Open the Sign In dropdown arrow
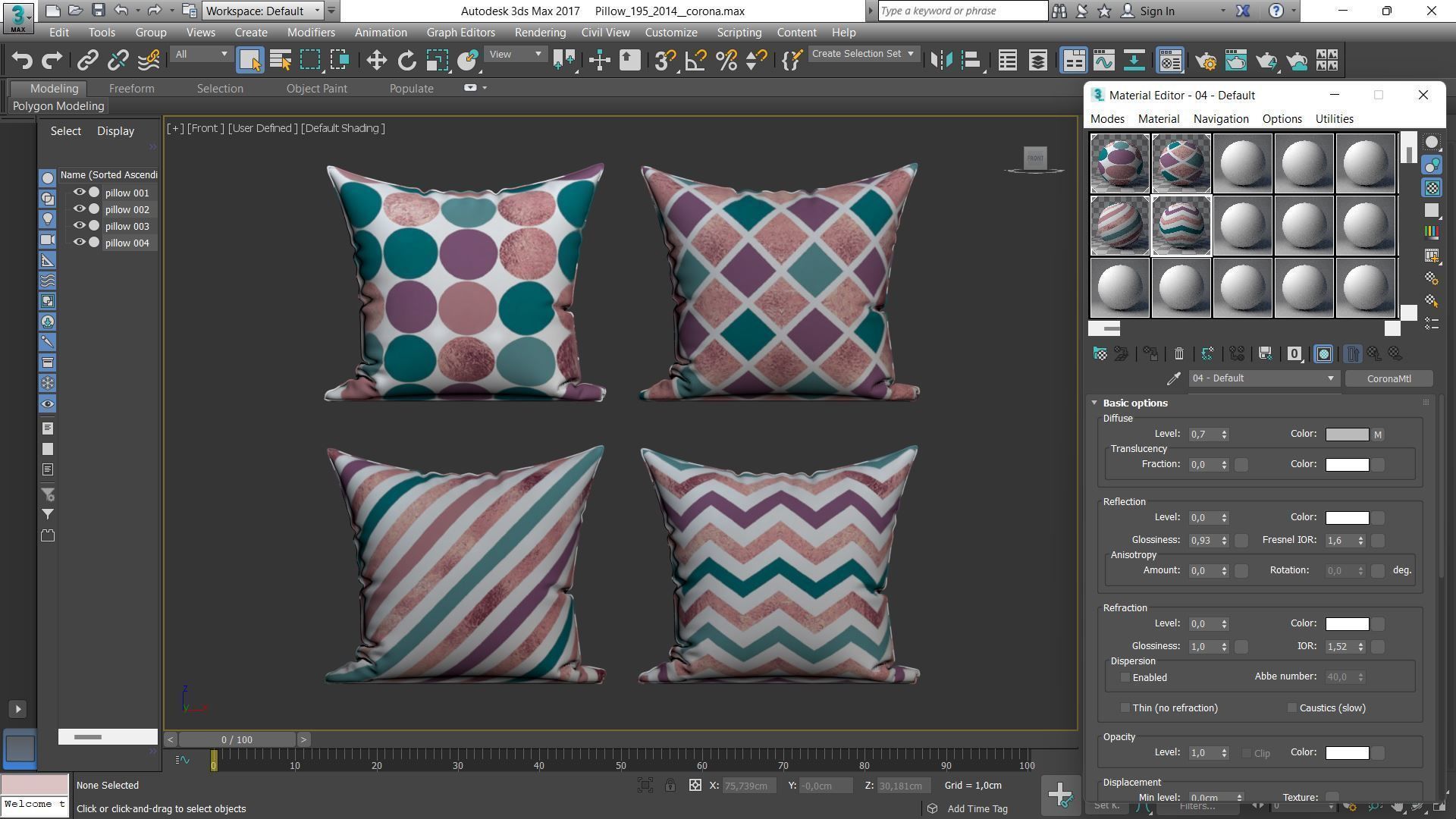The height and width of the screenshot is (819, 1456). 1222,11
